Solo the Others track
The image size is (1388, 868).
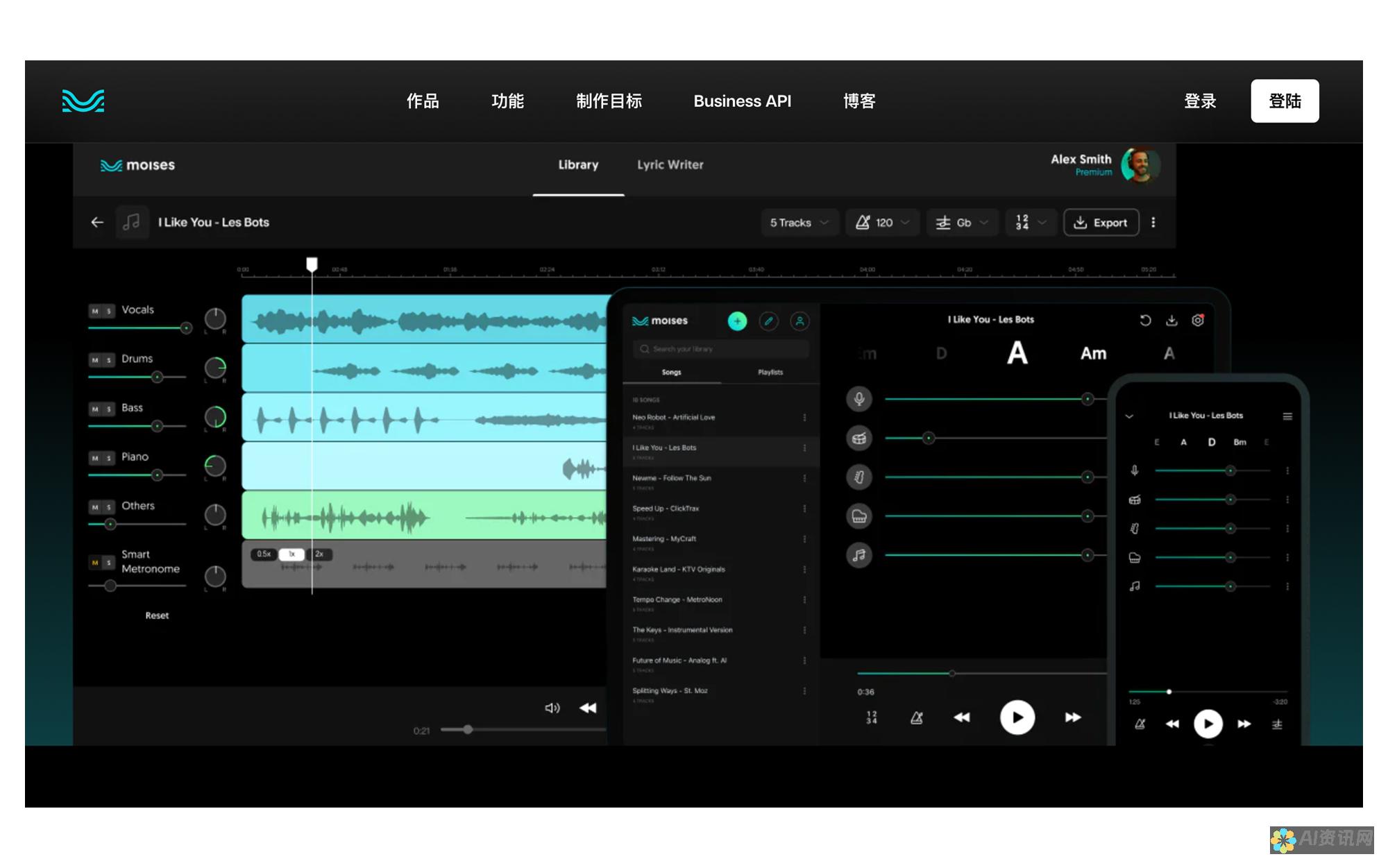(x=109, y=507)
